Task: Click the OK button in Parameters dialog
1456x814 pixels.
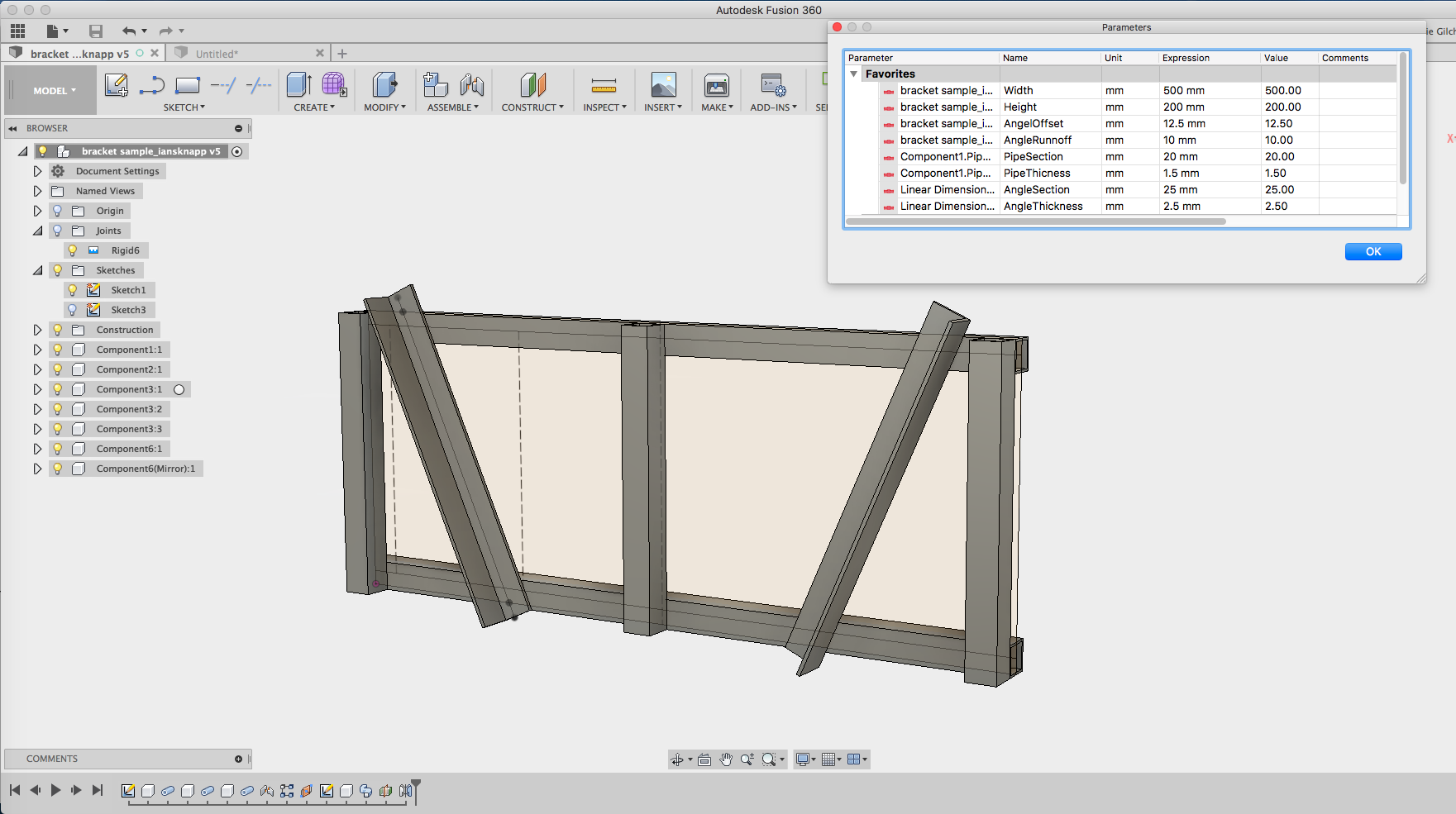Action: 1372,251
